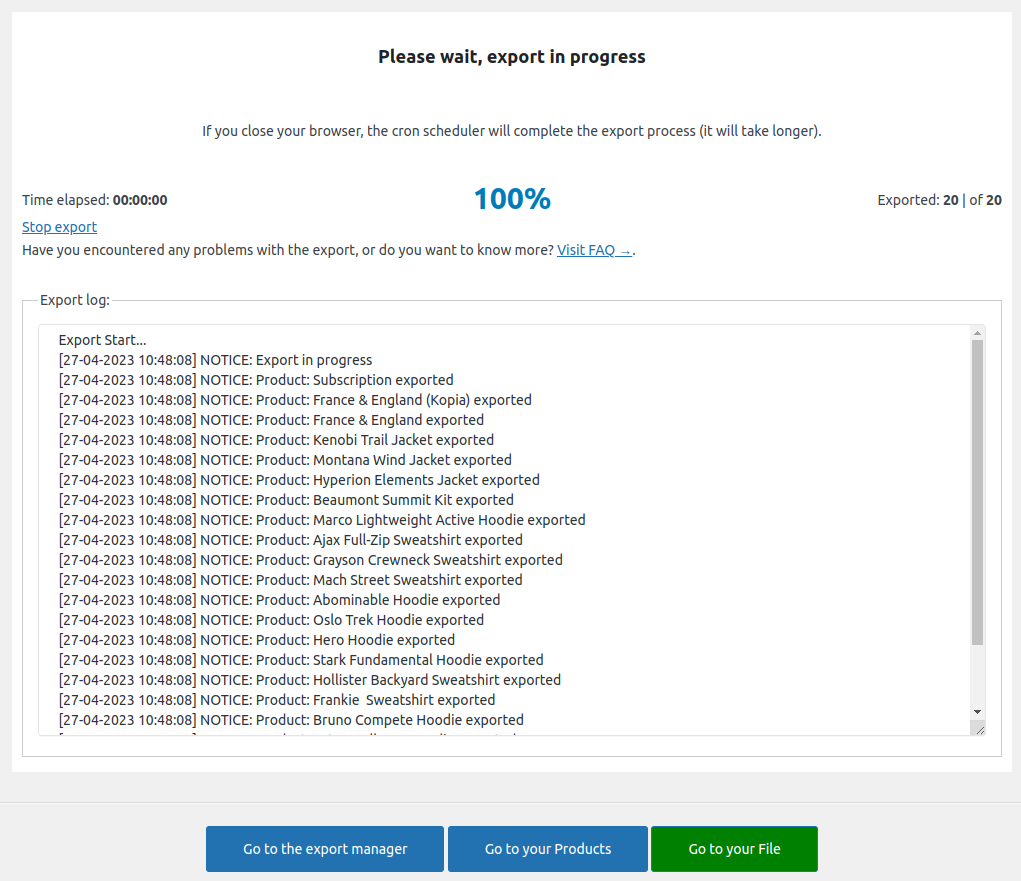Click the Hollister Backyard Sweatshirt entry

309,680
